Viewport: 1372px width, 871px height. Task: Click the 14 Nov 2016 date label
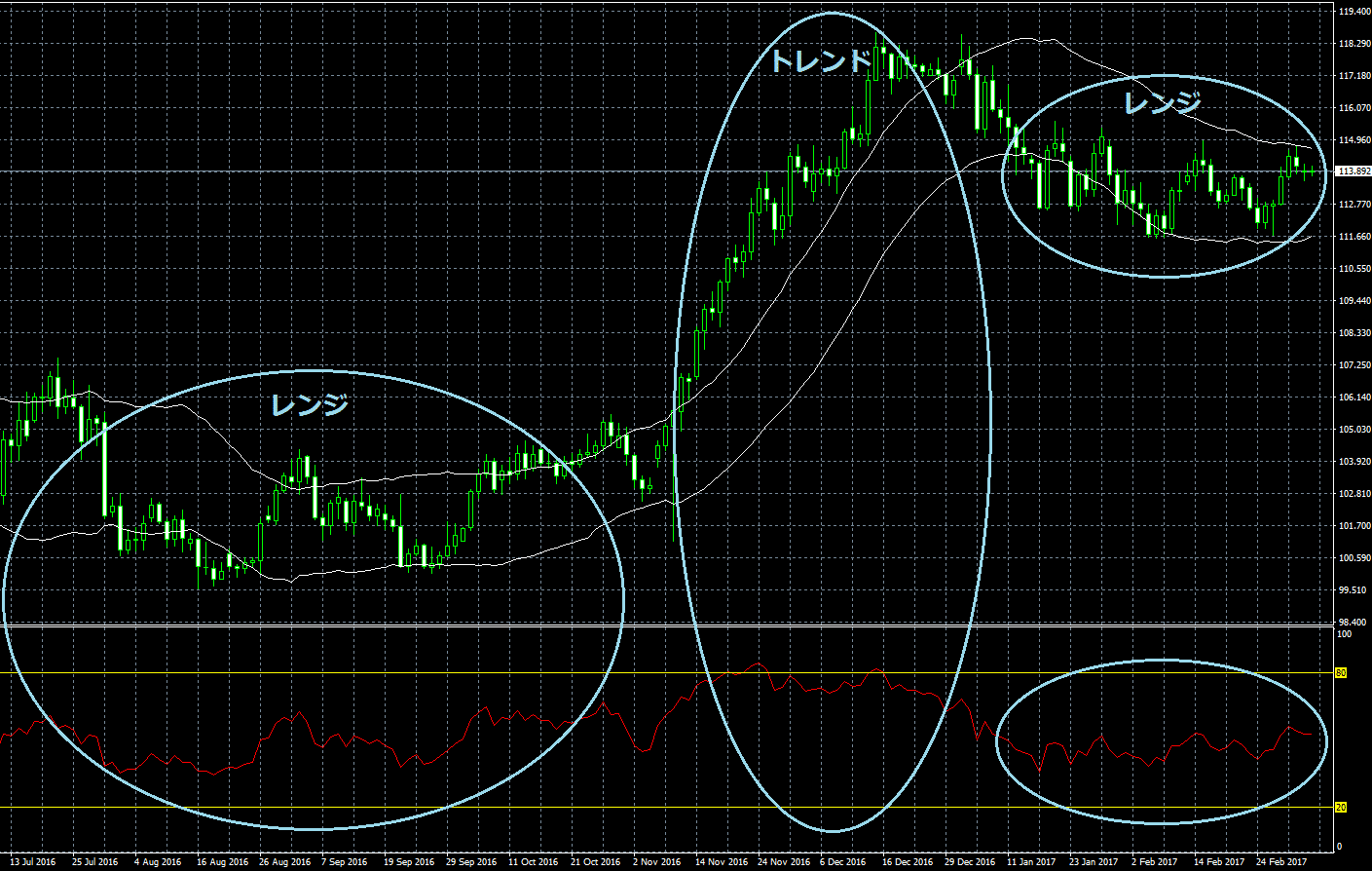721,861
